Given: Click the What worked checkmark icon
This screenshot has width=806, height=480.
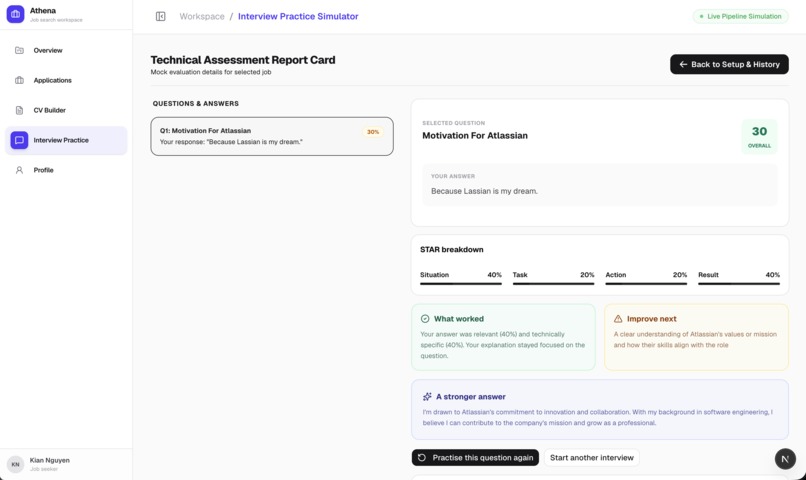Looking at the screenshot, I should [x=425, y=319].
